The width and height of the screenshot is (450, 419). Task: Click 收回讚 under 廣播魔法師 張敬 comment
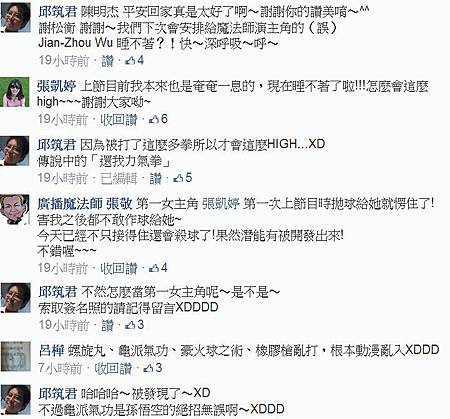pyautogui.click(x=119, y=268)
